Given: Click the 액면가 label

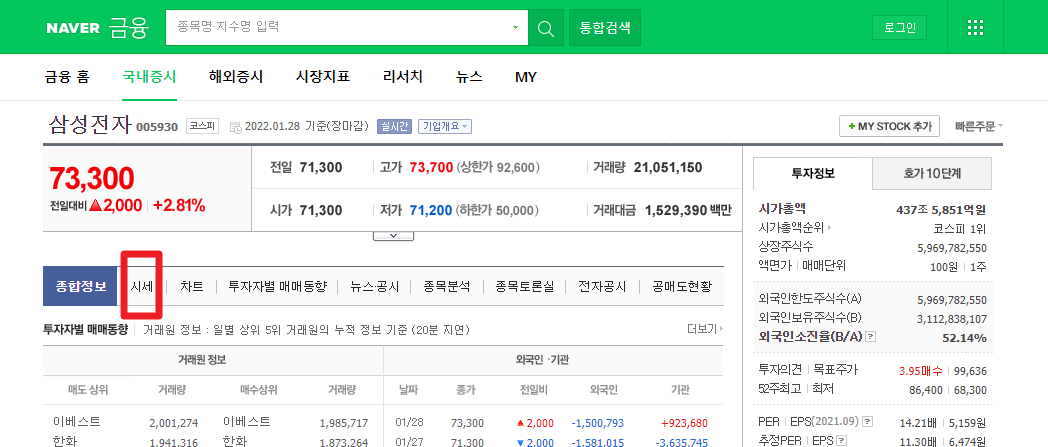Looking at the screenshot, I should pyautogui.click(x=777, y=265).
